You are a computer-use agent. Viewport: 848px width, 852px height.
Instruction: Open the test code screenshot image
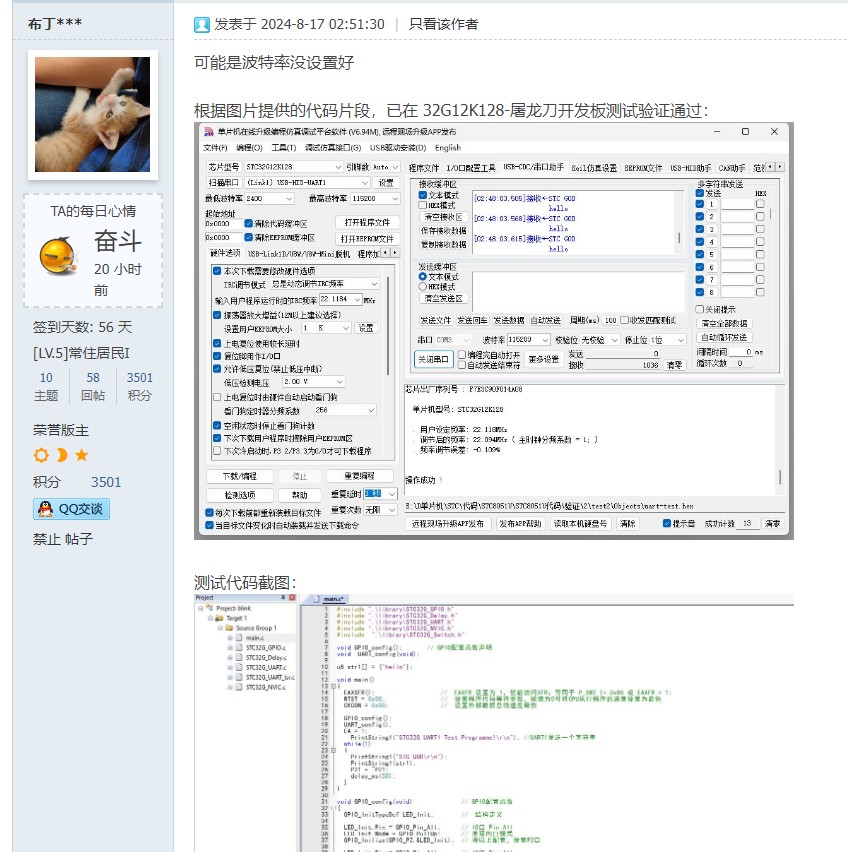click(494, 723)
